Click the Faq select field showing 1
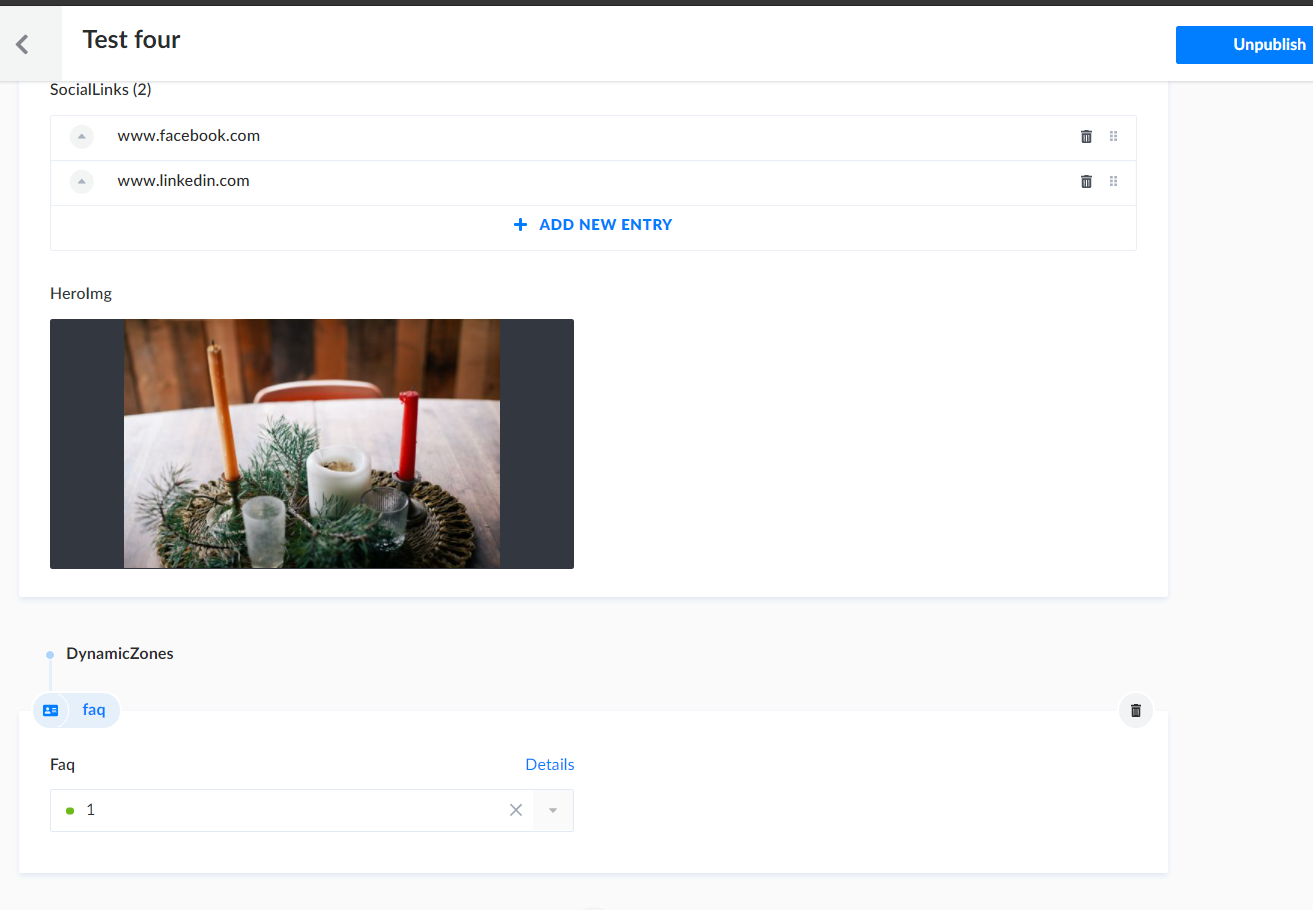 pyautogui.click(x=312, y=810)
